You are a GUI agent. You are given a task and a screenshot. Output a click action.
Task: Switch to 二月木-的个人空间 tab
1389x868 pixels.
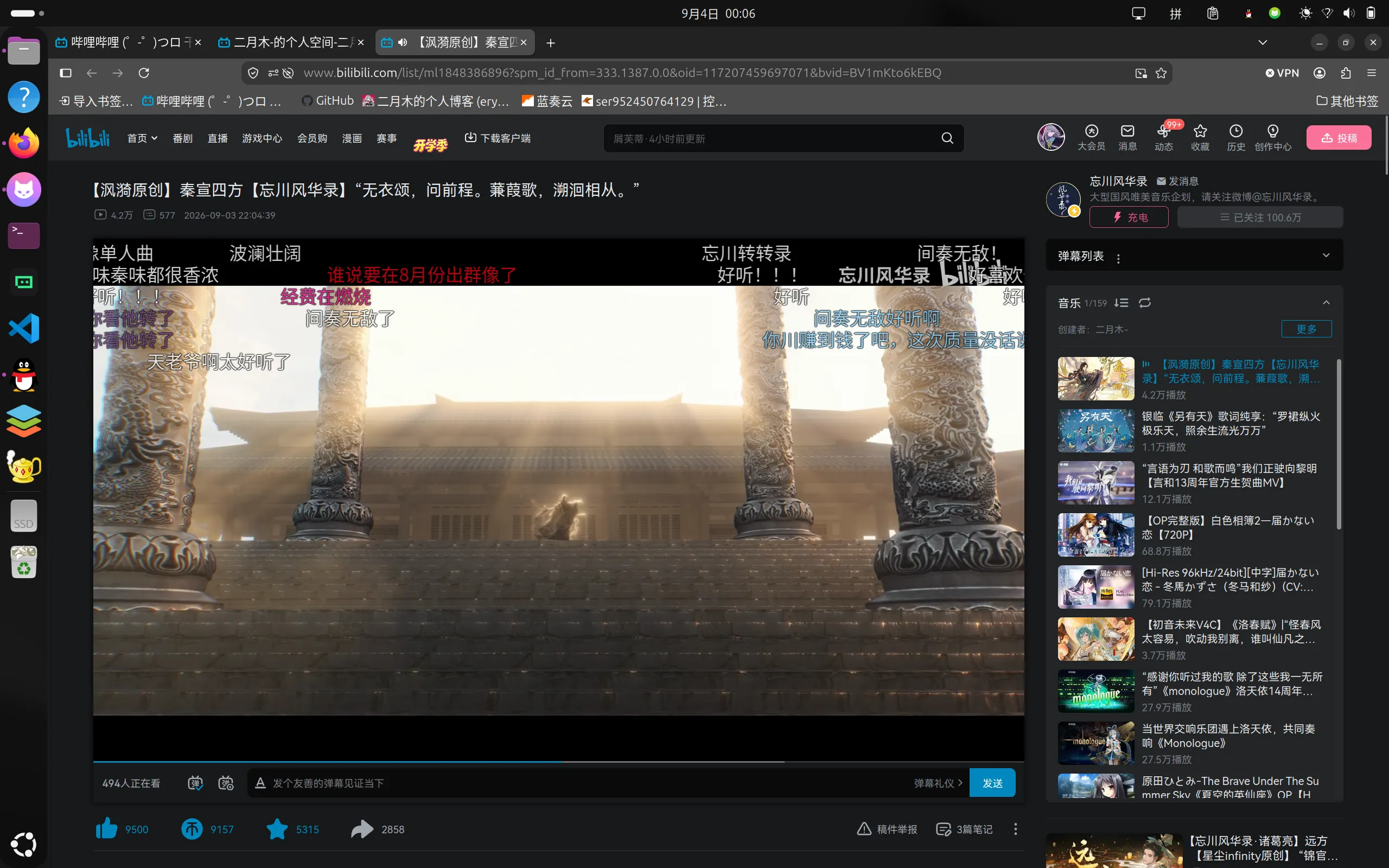291,42
